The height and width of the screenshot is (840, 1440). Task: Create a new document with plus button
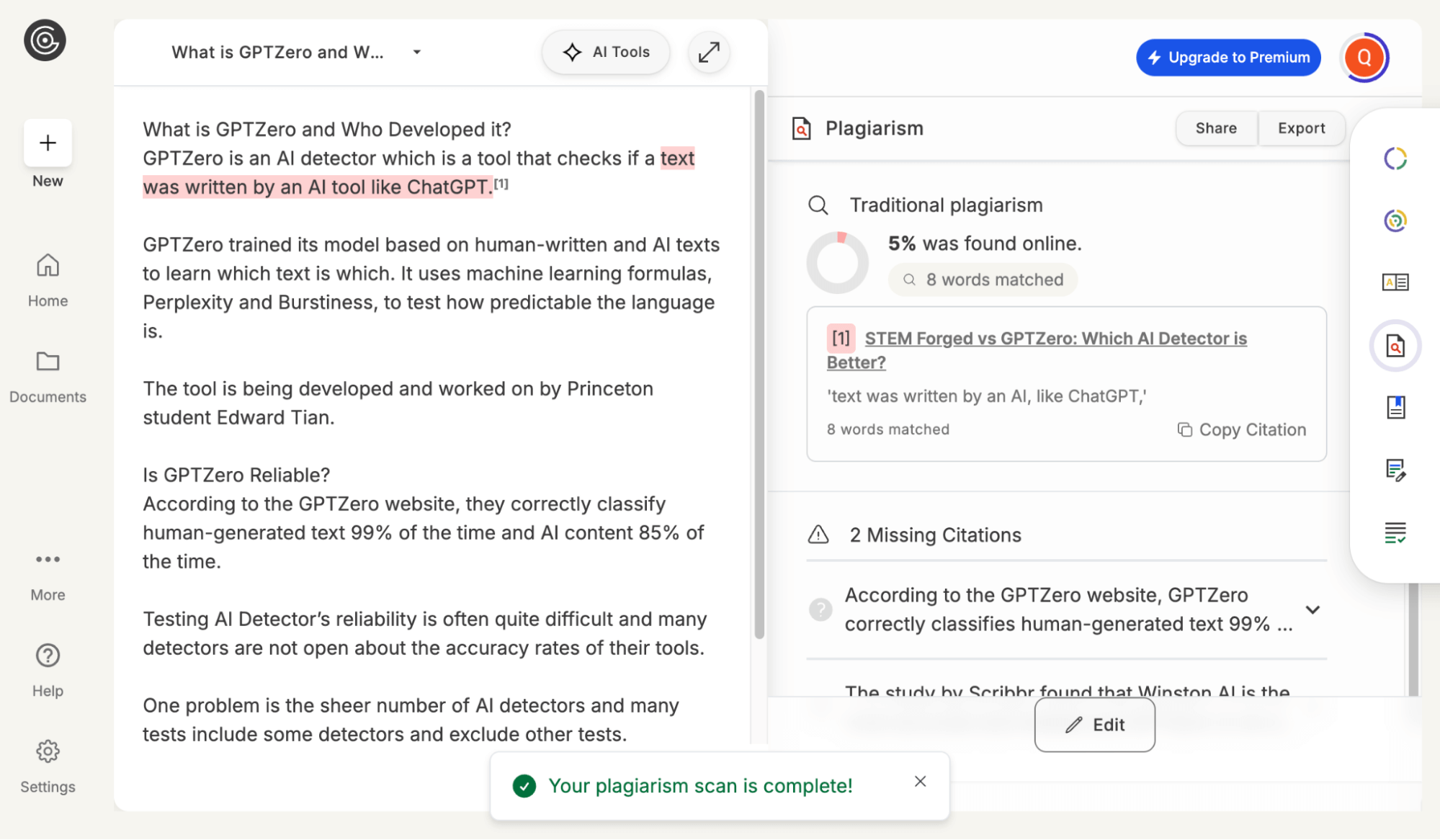48,143
